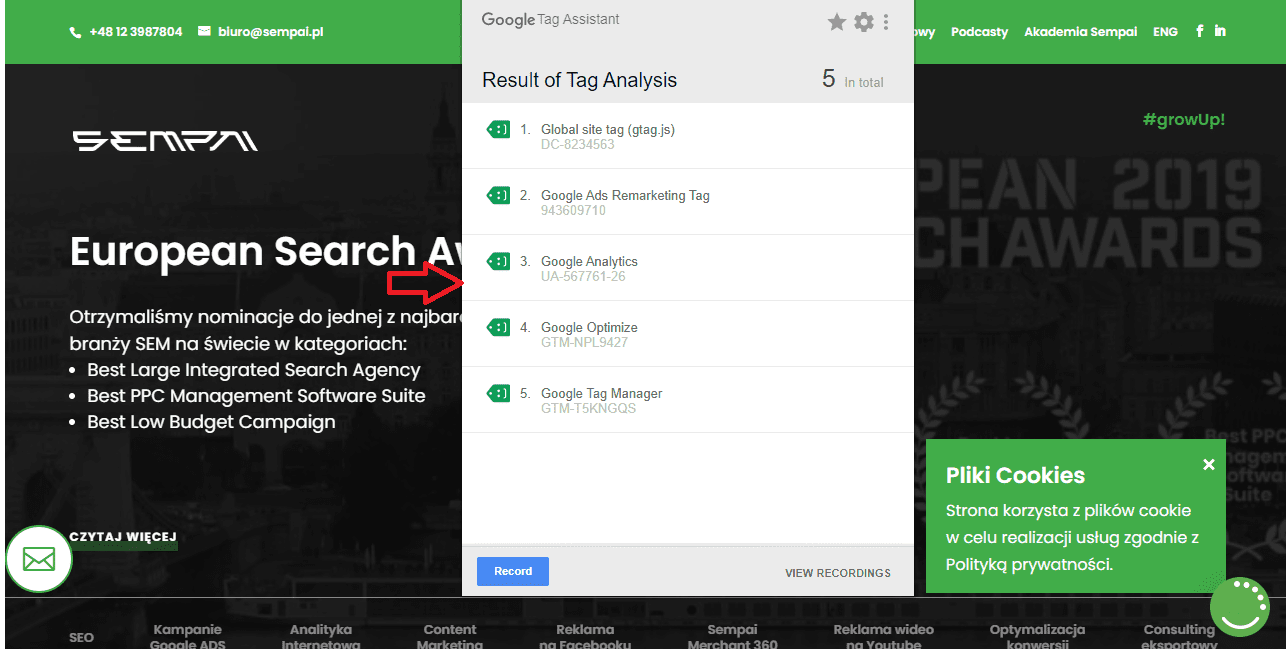Click the envelope icon beside biuro@sempai.pl
1286x649 pixels.
(205, 31)
